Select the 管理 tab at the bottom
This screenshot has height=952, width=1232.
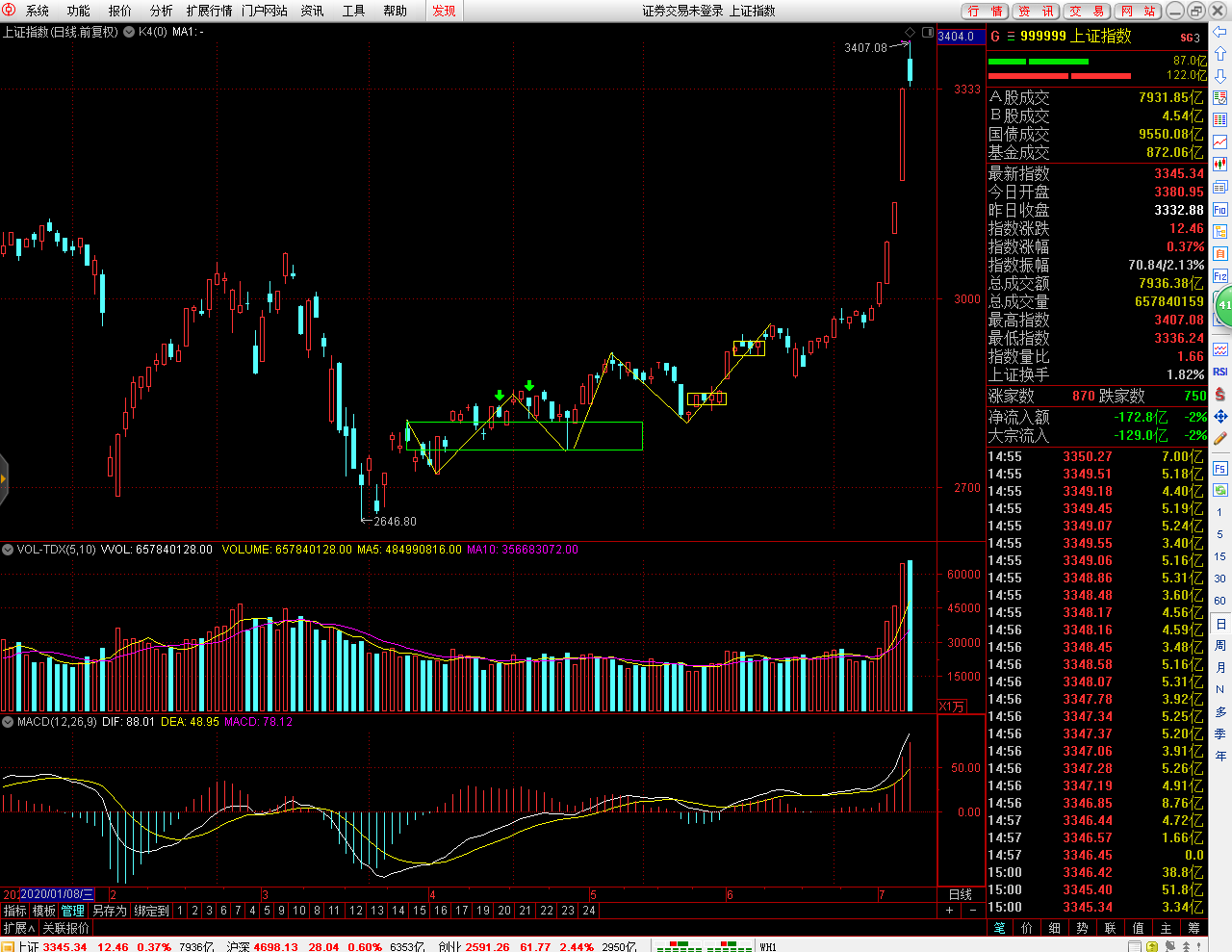click(73, 910)
